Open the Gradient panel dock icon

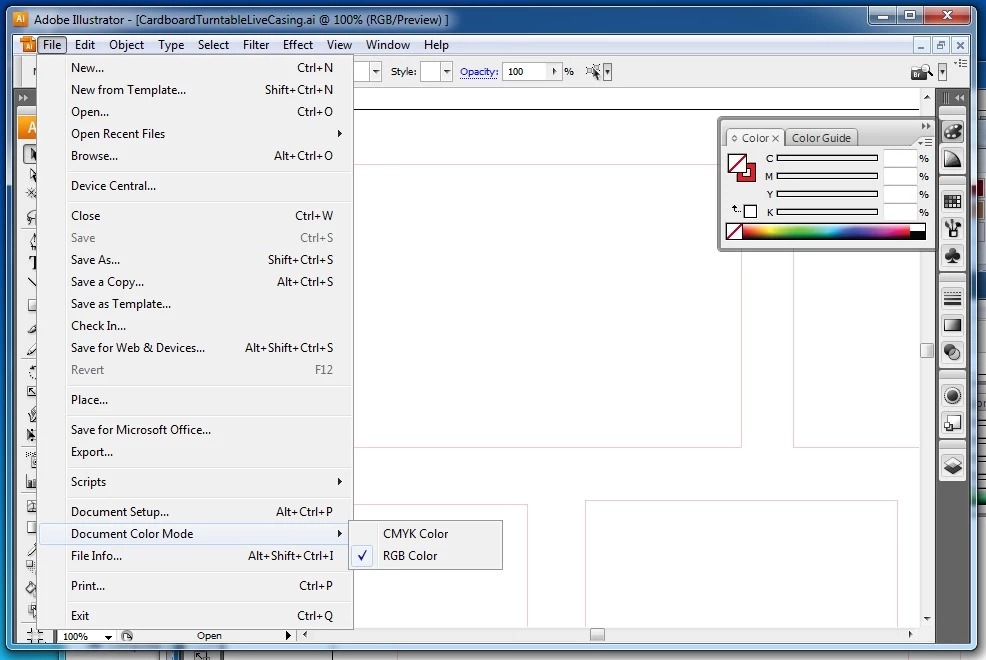(952, 326)
